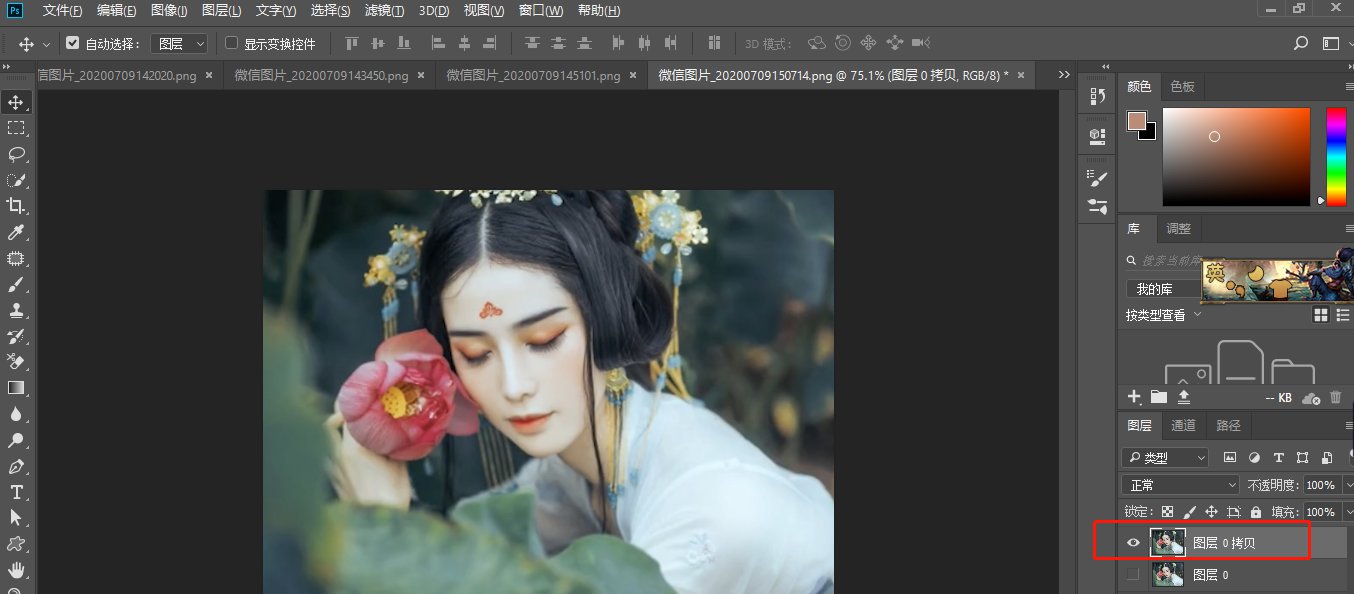This screenshot has height=594, width=1354.
Task: Hide the 图层 0 拷贝 layer eye
Action: click(1133, 543)
